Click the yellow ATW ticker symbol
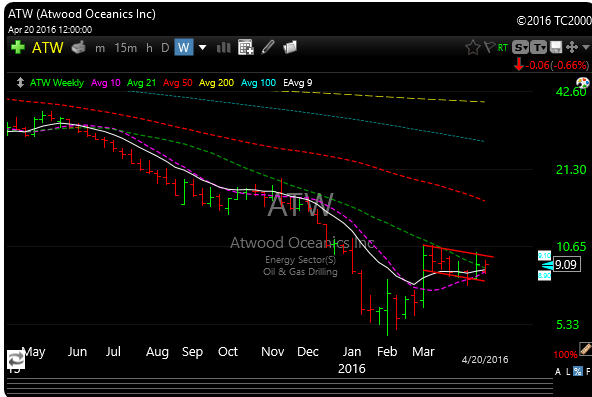Screen dimensions: 592x397 point(48,48)
